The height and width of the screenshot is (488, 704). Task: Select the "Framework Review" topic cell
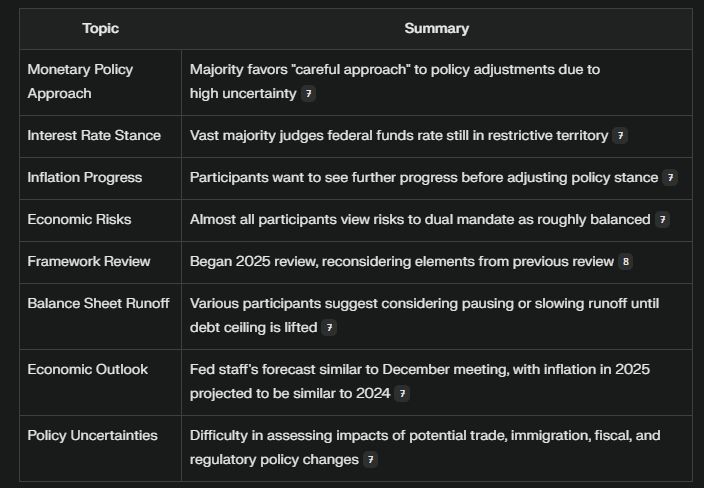[89, 262]
